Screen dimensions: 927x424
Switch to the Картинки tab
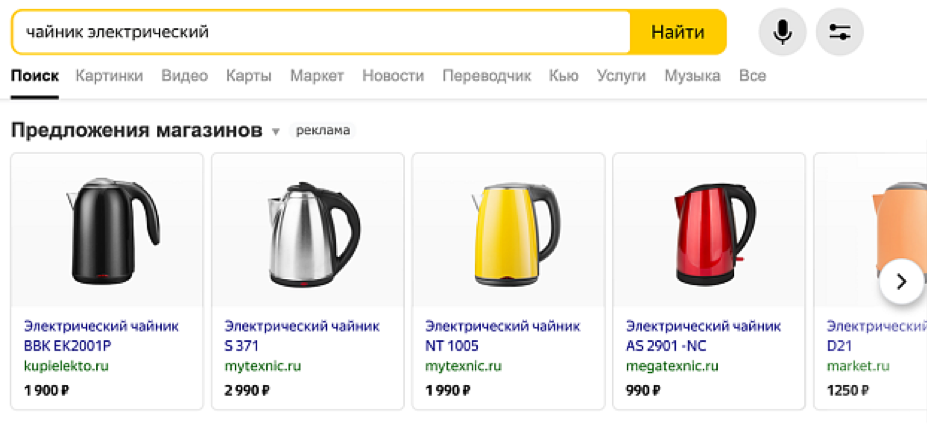pos(109,76)
